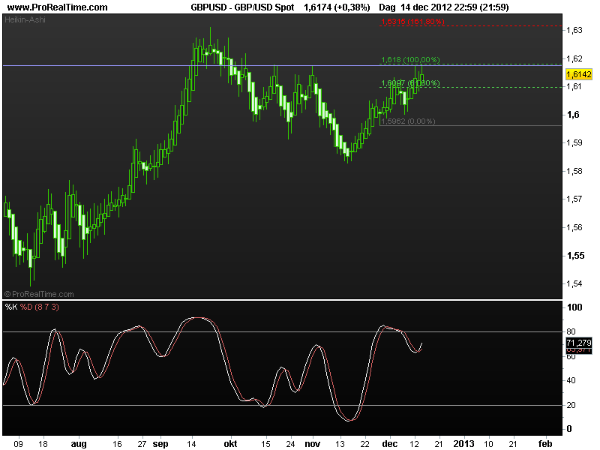
Task: Click the '24' date label on time axis
Action: pos(290,444)
